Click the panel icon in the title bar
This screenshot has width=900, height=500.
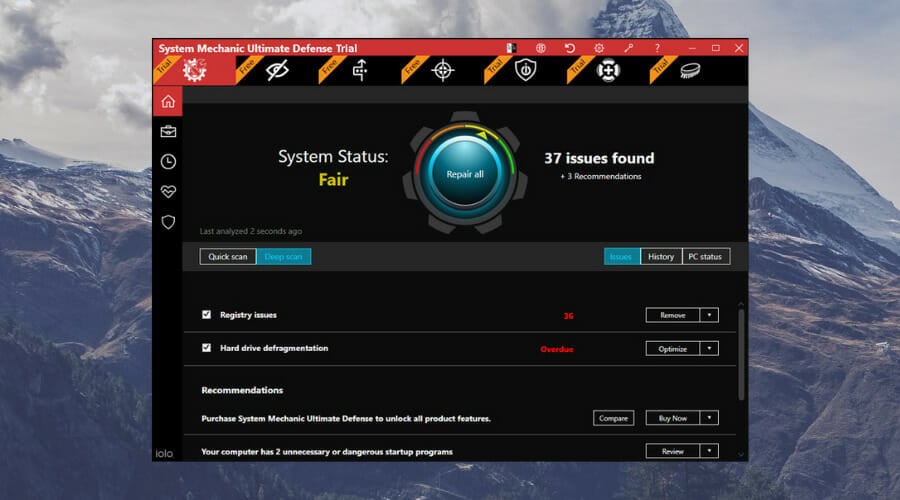click(x=511, y=48)
